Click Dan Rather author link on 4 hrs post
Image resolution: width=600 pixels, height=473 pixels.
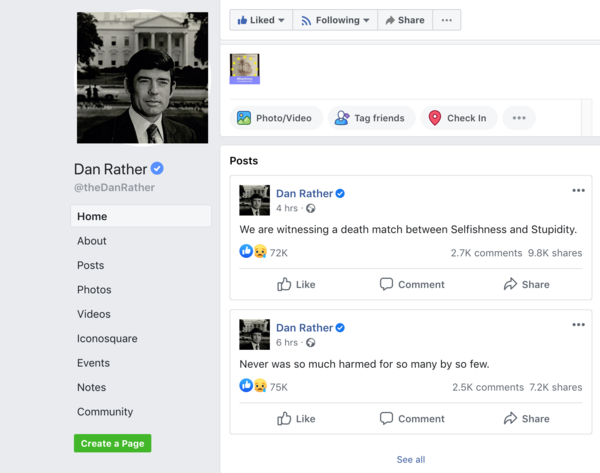click(305, 194)
